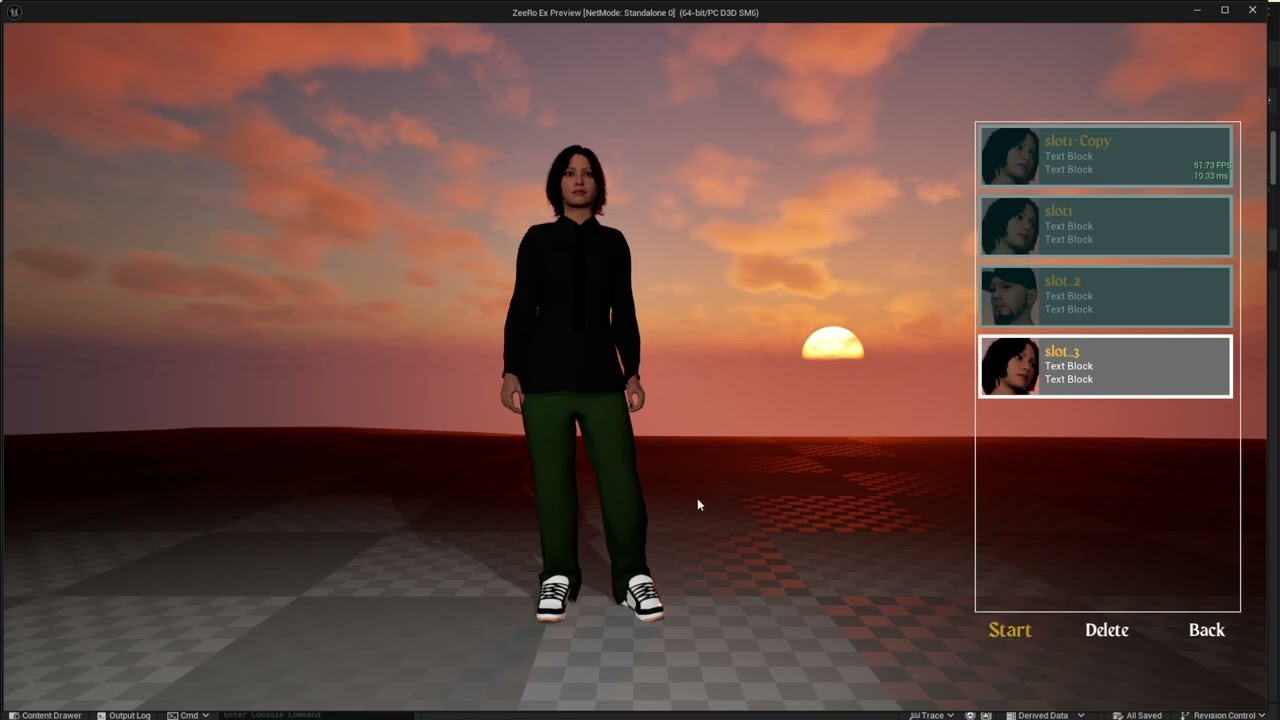Click second Text Block under slot_2

coord(1069,309)
